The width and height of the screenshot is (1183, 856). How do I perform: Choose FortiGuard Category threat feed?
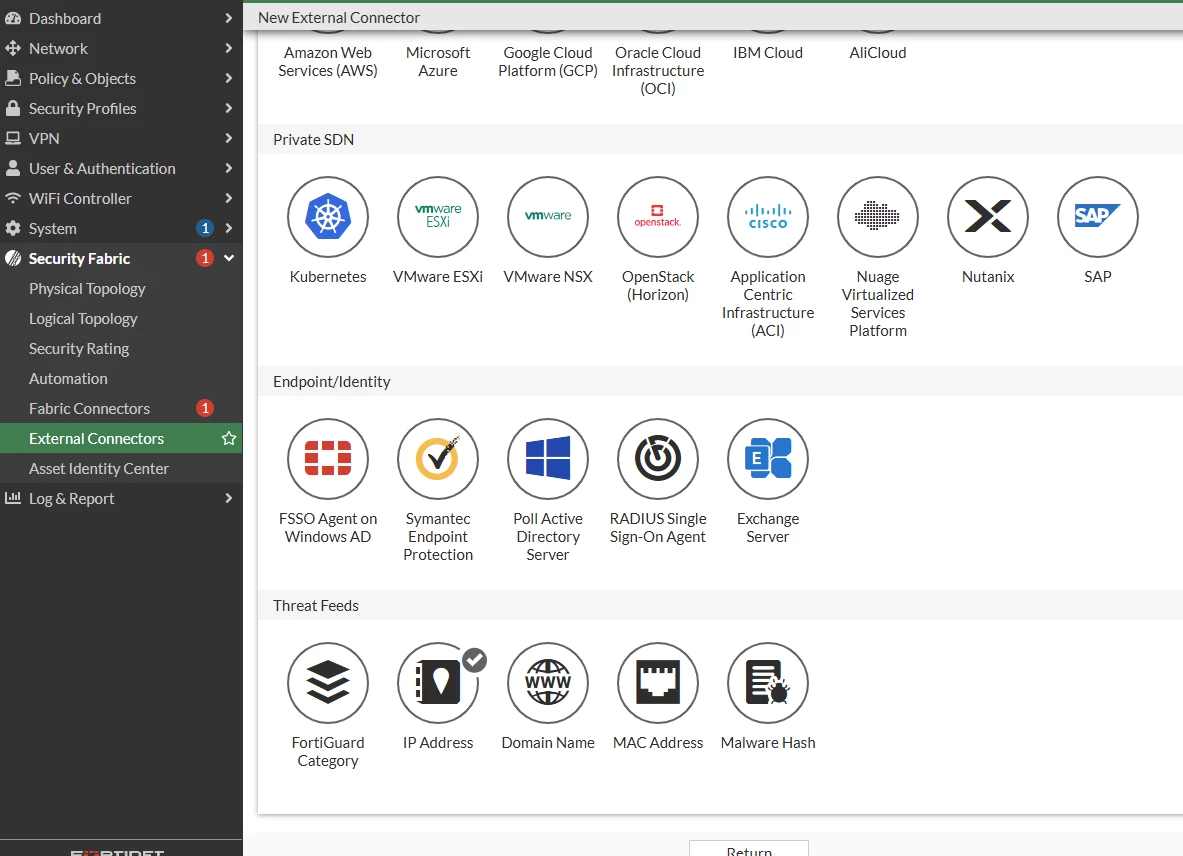[x=327, y=683]
